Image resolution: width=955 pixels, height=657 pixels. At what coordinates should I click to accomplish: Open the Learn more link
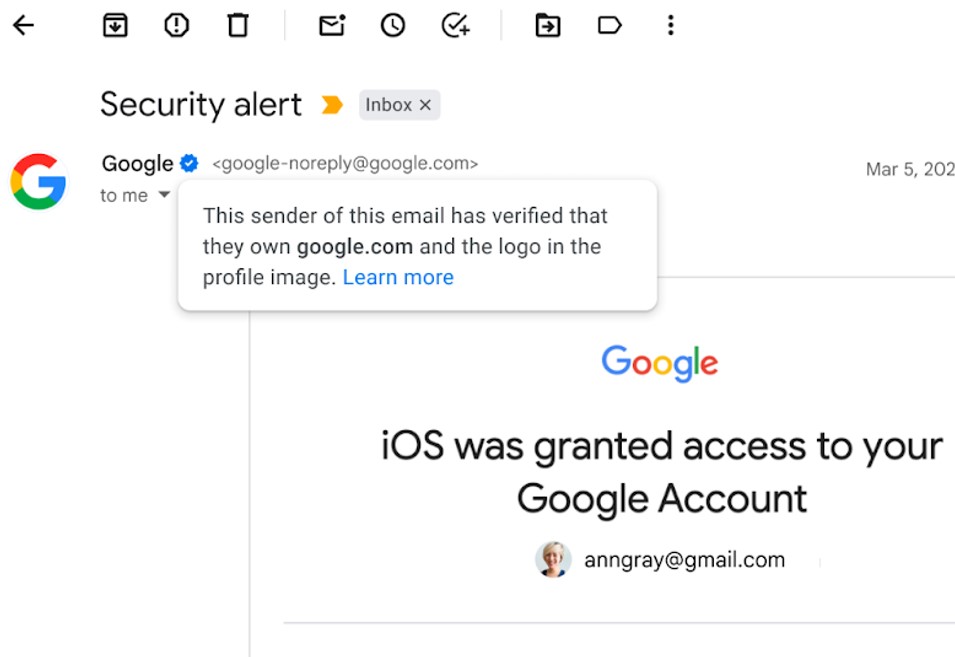[398, 278]
